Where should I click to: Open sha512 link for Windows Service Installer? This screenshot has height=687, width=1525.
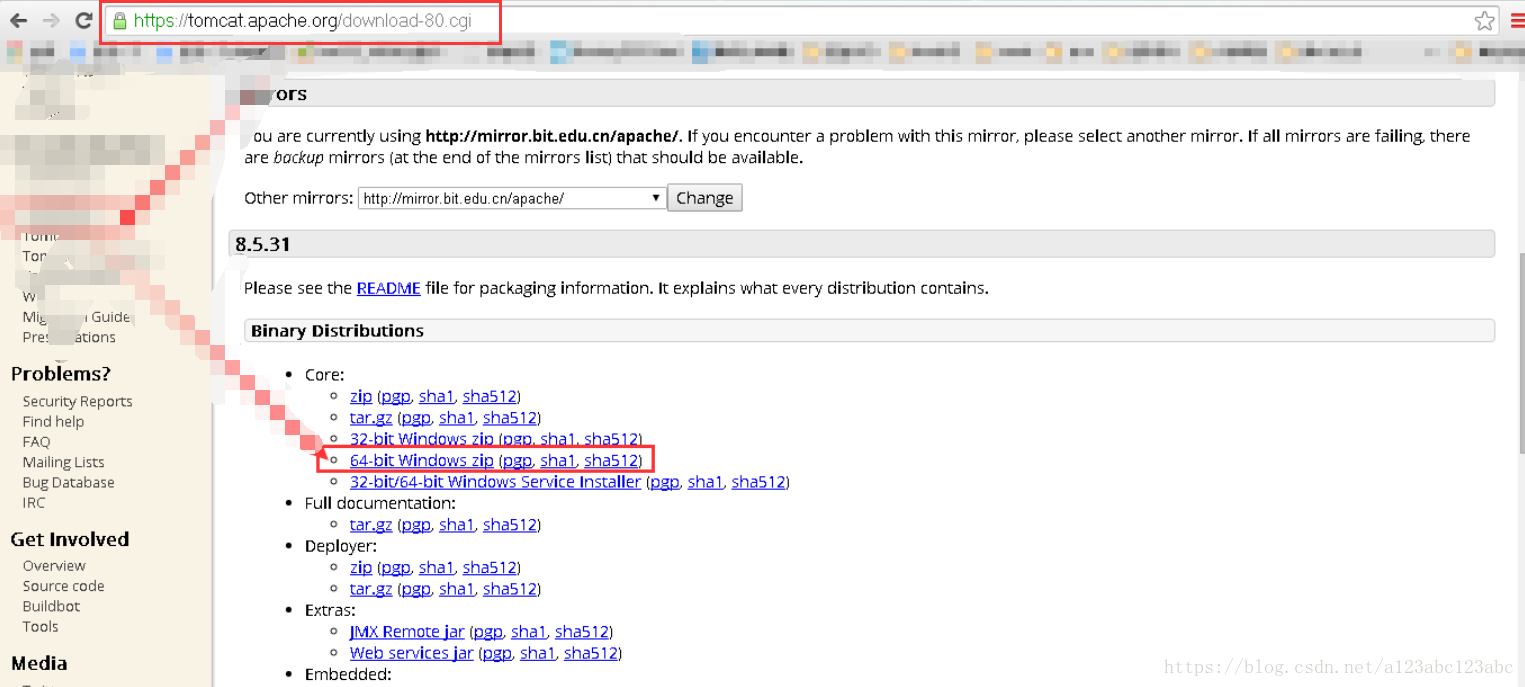(759, 482)
